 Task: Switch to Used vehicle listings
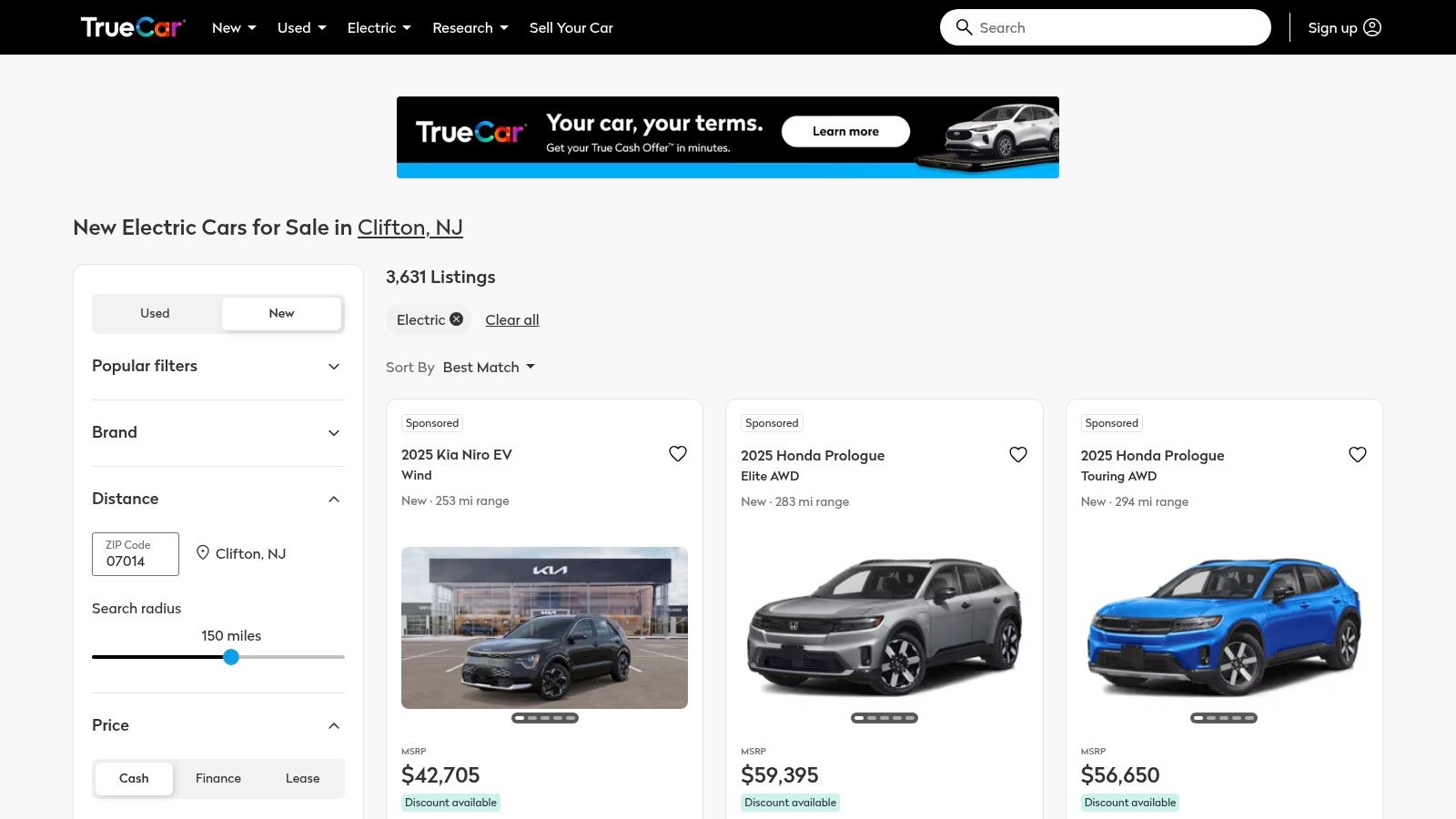point(155,313)
